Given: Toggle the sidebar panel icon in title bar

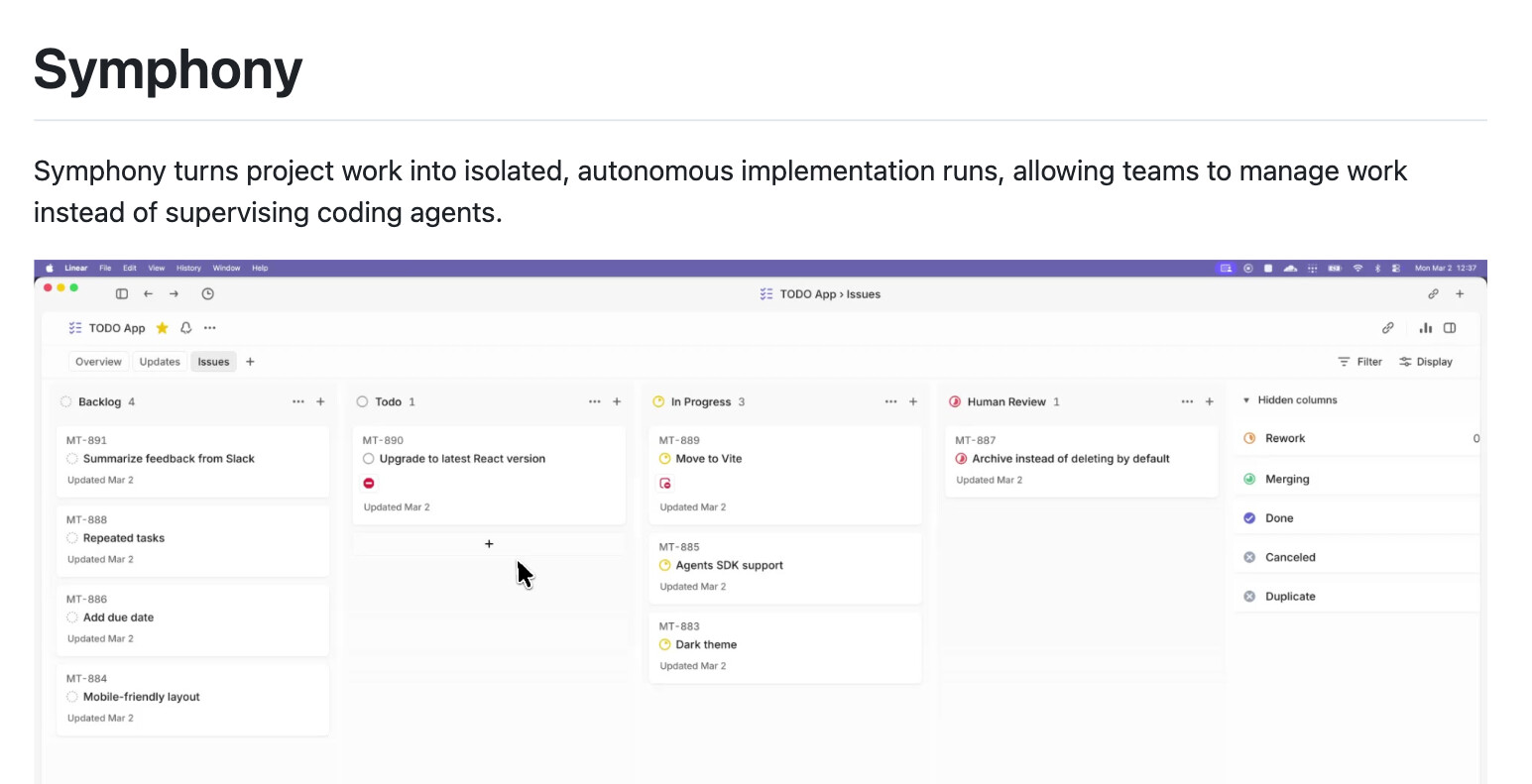Looking at the screenshot, I should (x=122, y=294).
